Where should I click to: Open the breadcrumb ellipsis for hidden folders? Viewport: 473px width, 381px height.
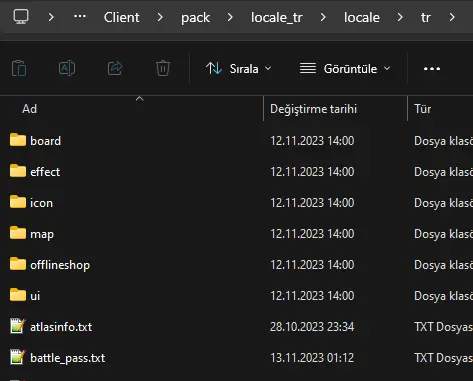pyautogui.click(x=80, y=16)
